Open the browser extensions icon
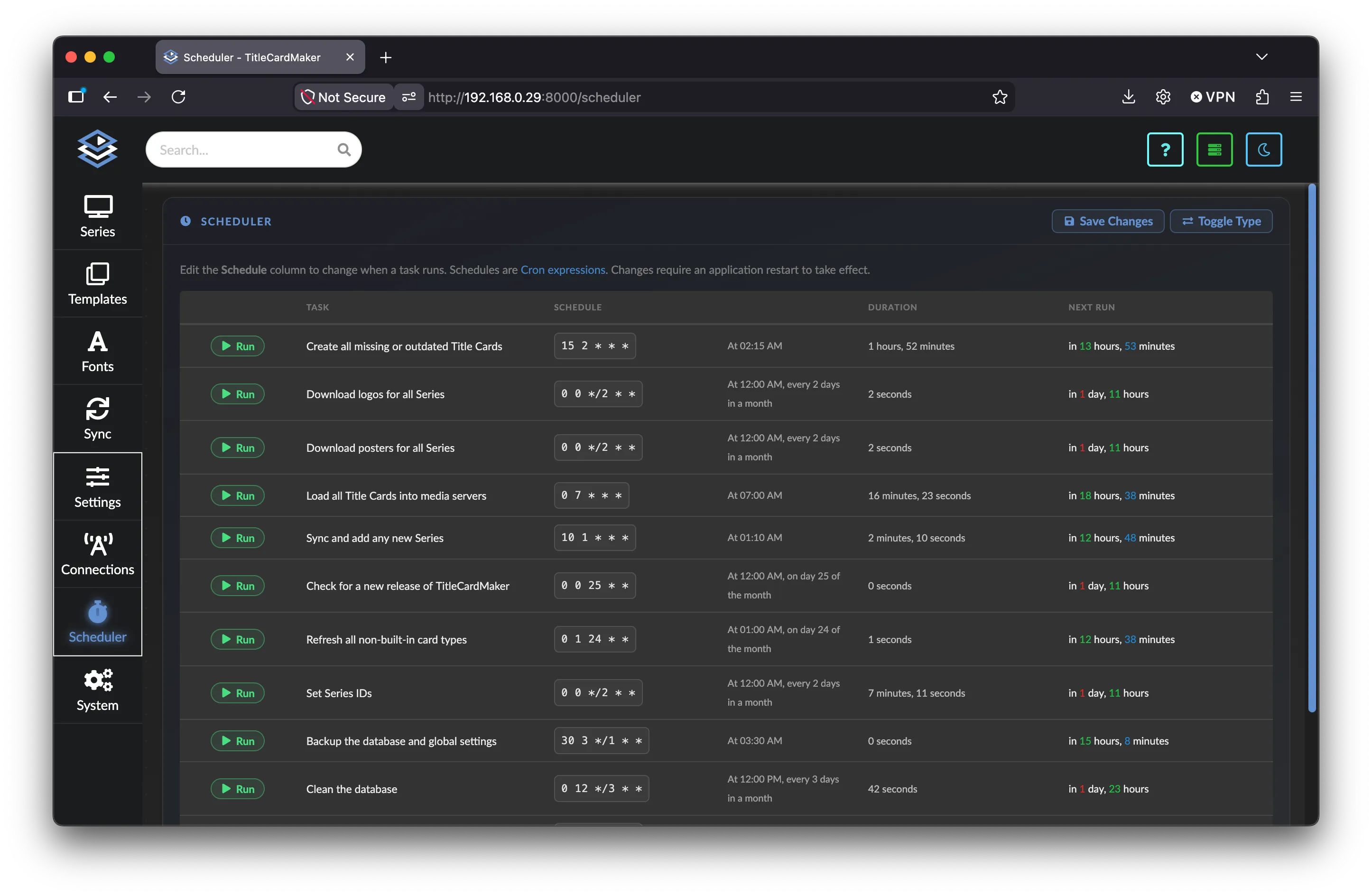The image size is (1372, 896). 1262,97
